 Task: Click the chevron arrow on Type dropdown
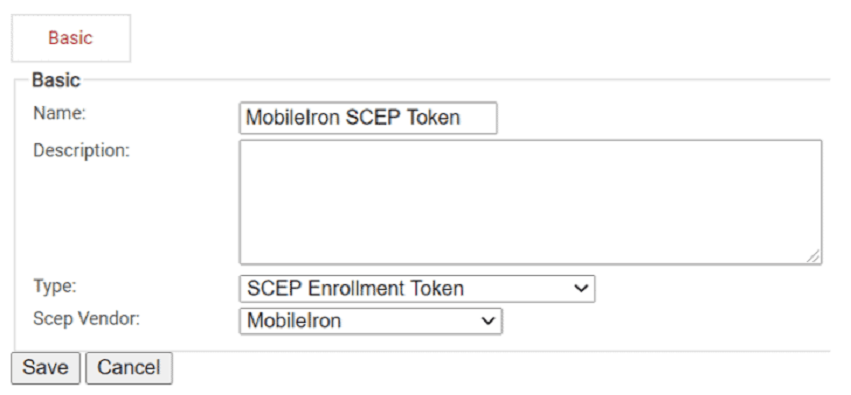(581, 289)
